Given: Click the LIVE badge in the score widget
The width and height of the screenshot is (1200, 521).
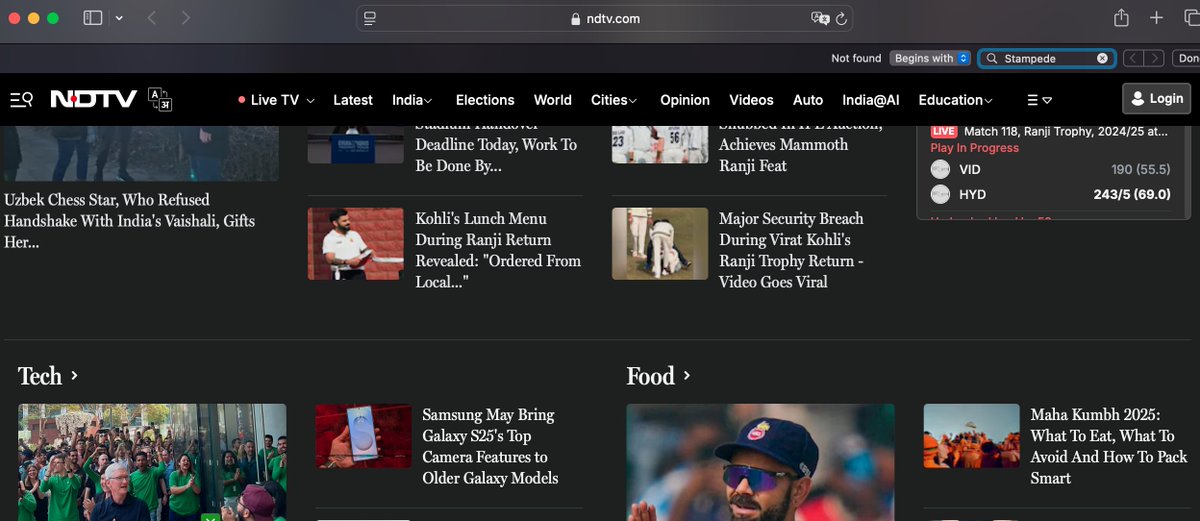Looking at the screenshot, I should [x=944, y=131].
